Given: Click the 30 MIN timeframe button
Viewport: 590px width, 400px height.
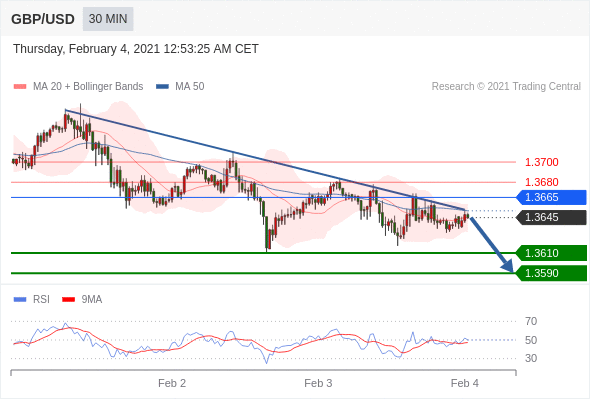Looking at the screenshot, I should [108, 19].
